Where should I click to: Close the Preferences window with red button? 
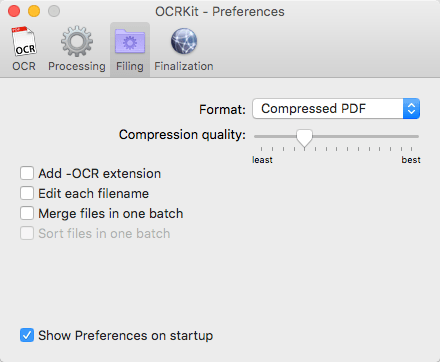(14, 11)
